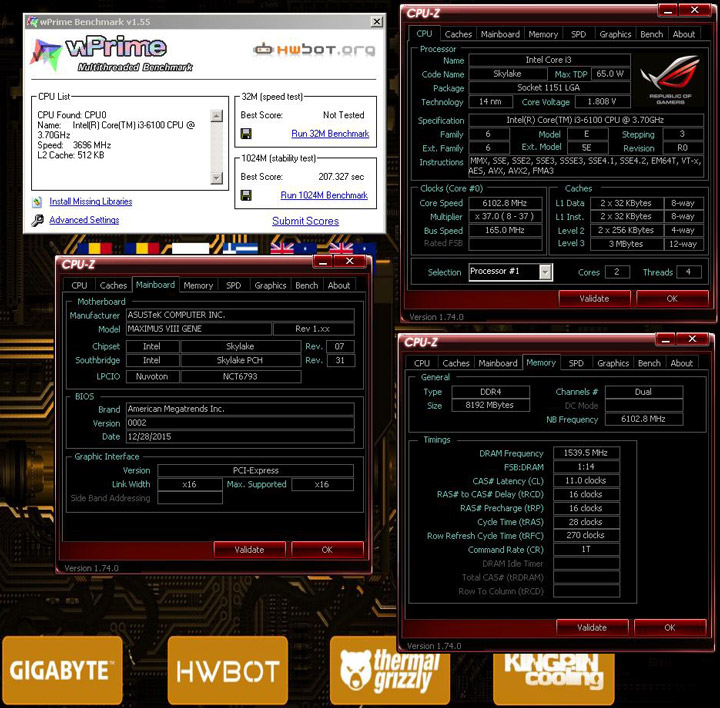The image size is (720, 708).
Task: Click the GIGABYTE desktop logo tile
Action: (x=62, y=670)
